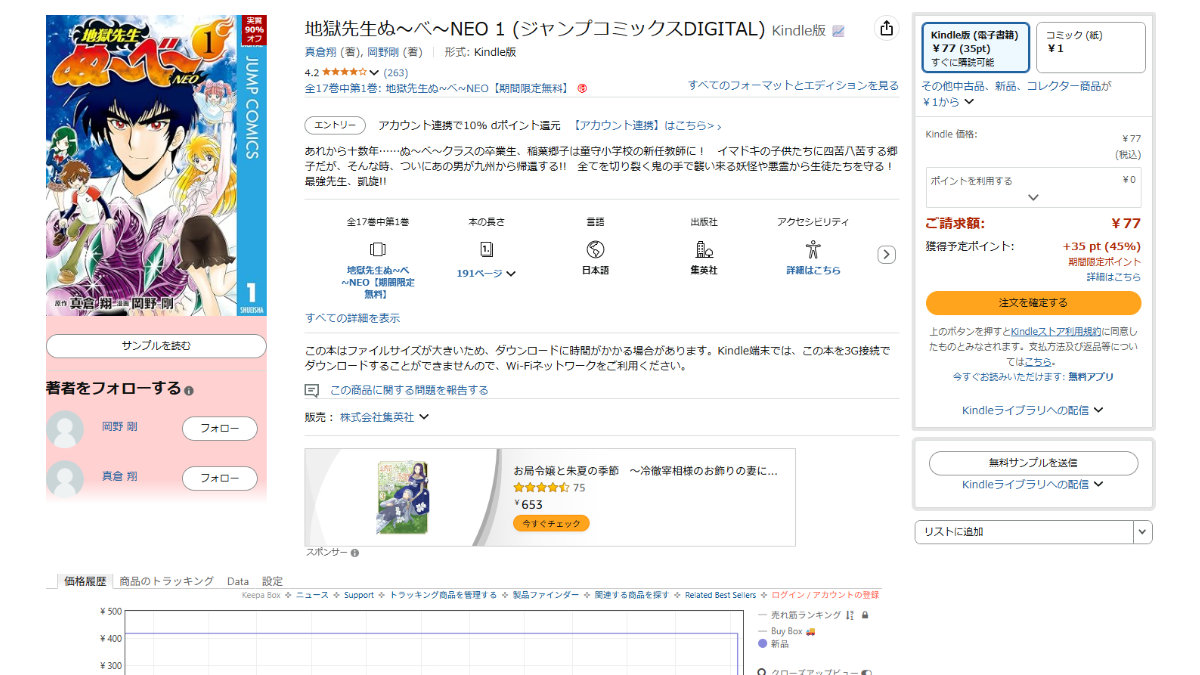This screenshot has width=1200, height=675.
Task: Expand the rating breakdown chevron next to 4.2
Action: coord(374,73)
